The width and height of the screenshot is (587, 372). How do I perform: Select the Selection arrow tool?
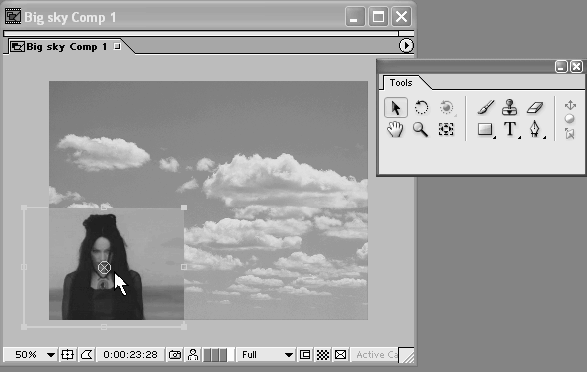(396, 108)
